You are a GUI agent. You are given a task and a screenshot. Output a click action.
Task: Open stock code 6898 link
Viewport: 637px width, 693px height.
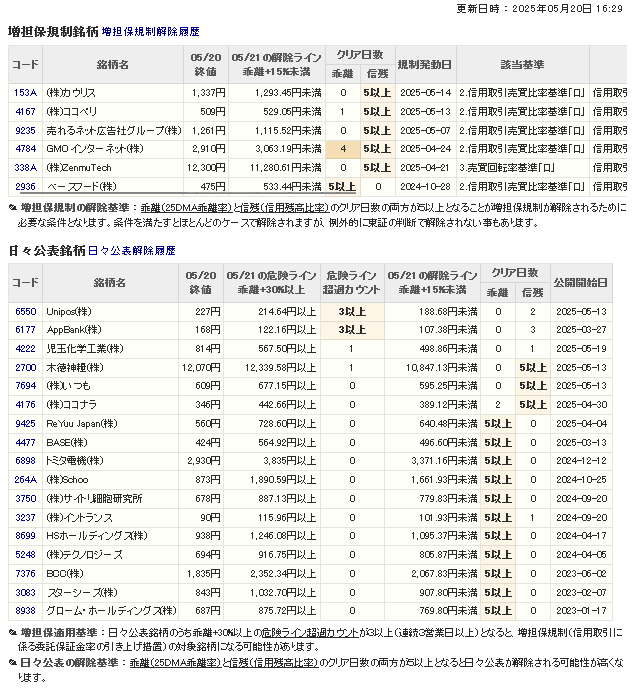25,461
